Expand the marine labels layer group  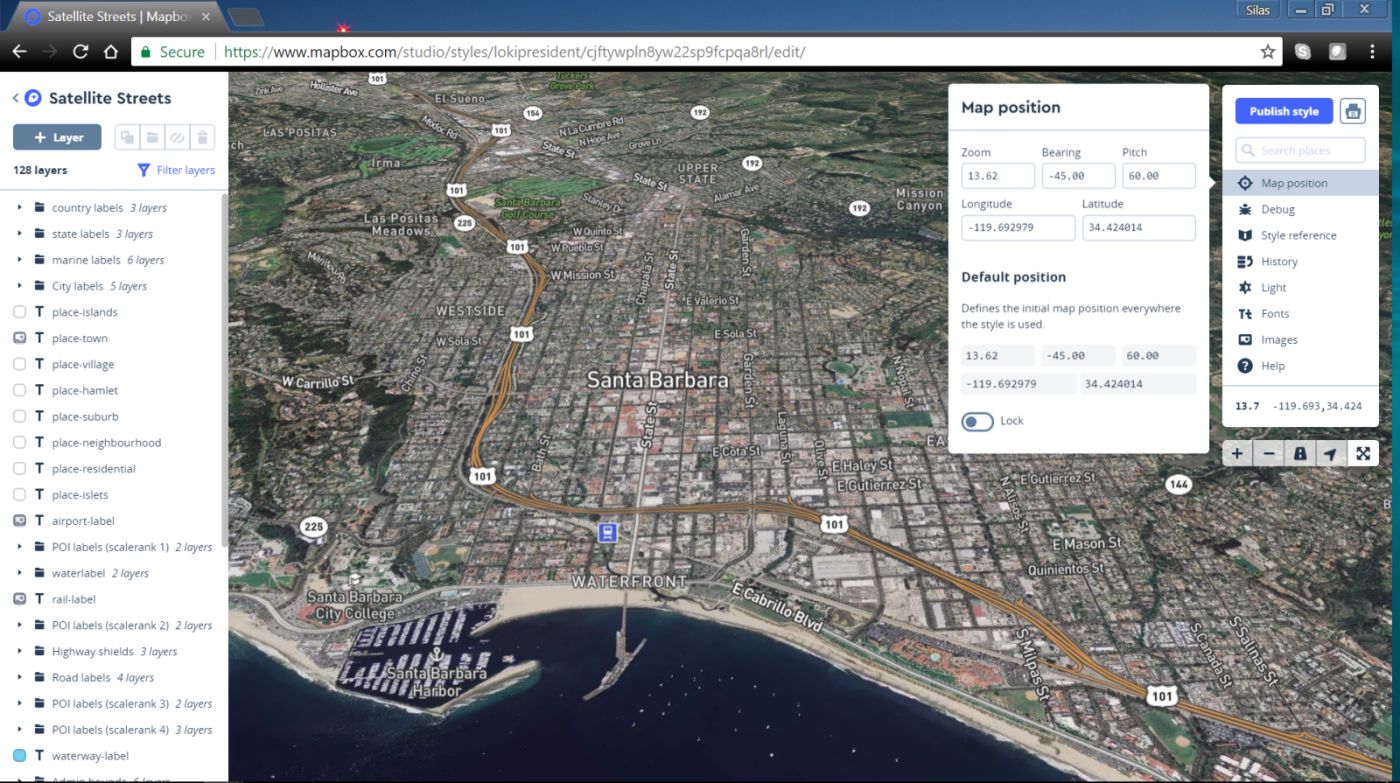pyautogui.click(x=19, y=260)
